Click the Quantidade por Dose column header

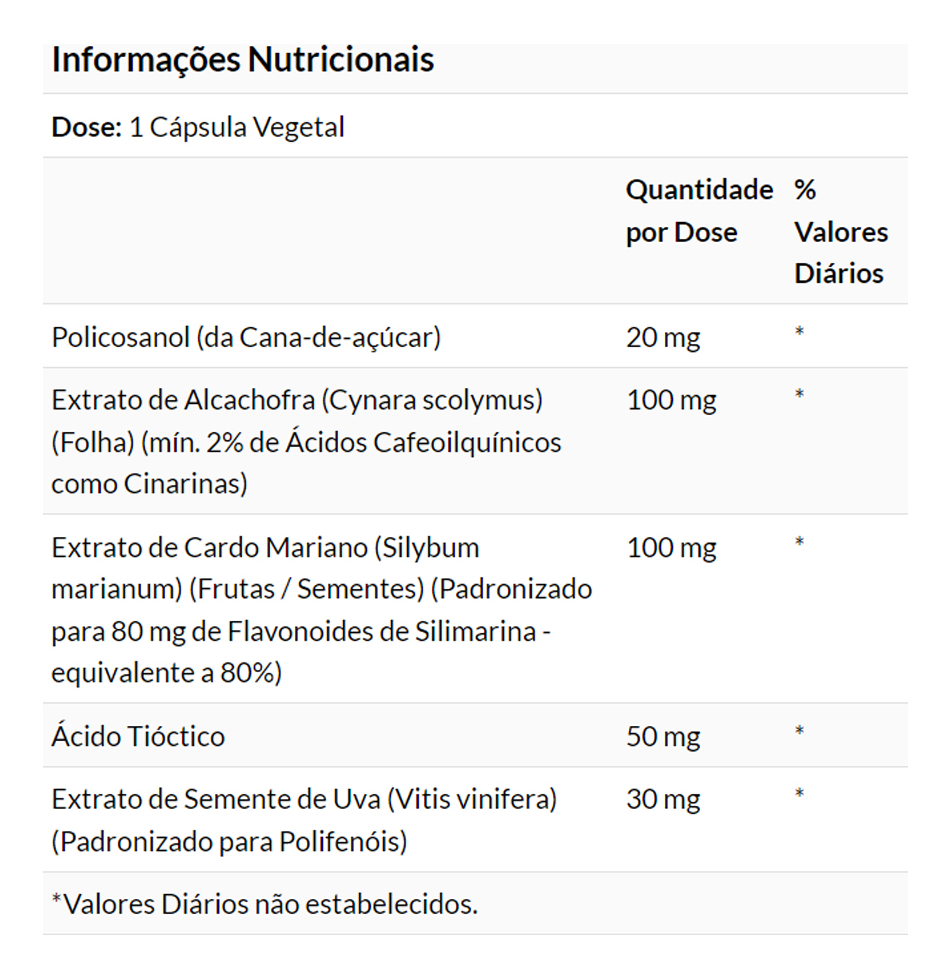[x=699, y=211]
